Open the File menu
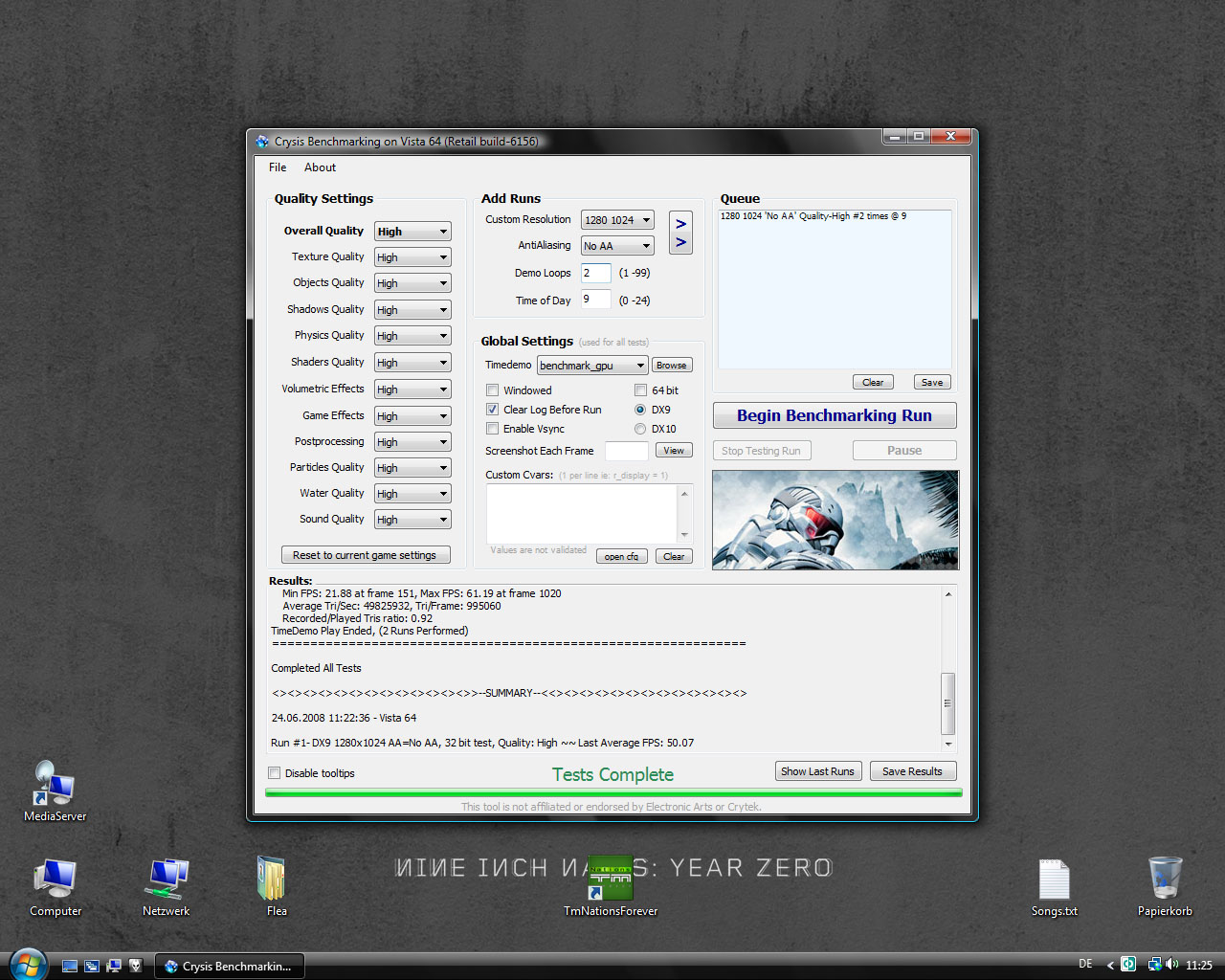Viewport: 1225px width, 980px height. (278, 167)
